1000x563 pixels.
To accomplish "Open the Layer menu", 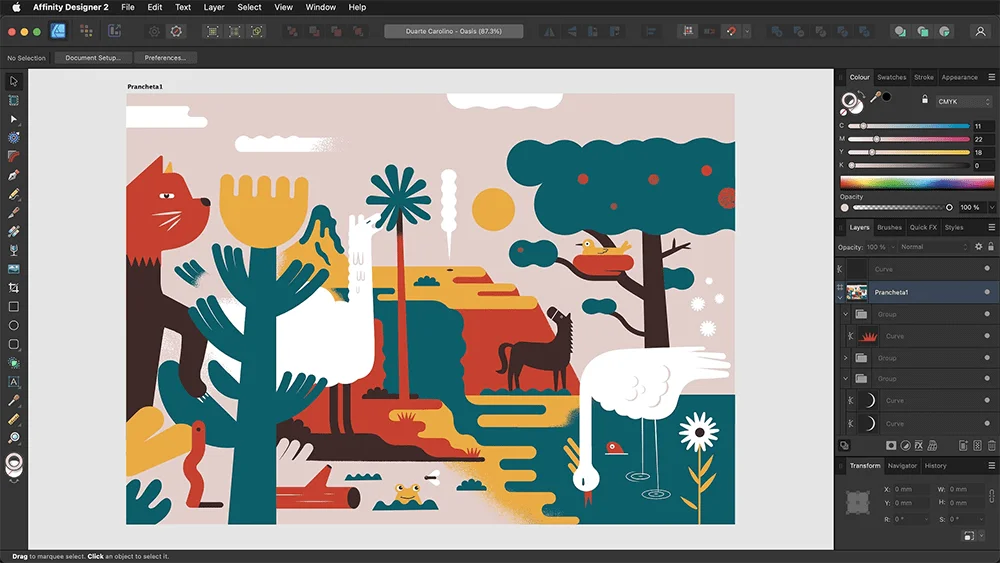I will coord(214,7).
